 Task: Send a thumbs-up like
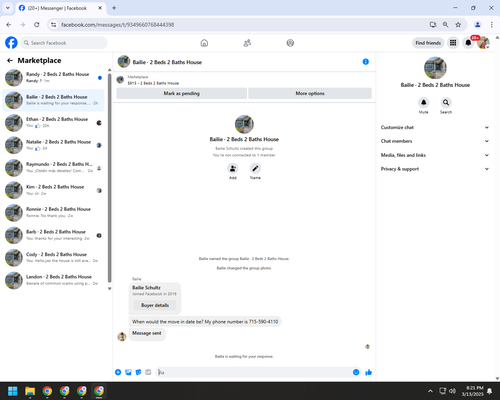[368, 372]
